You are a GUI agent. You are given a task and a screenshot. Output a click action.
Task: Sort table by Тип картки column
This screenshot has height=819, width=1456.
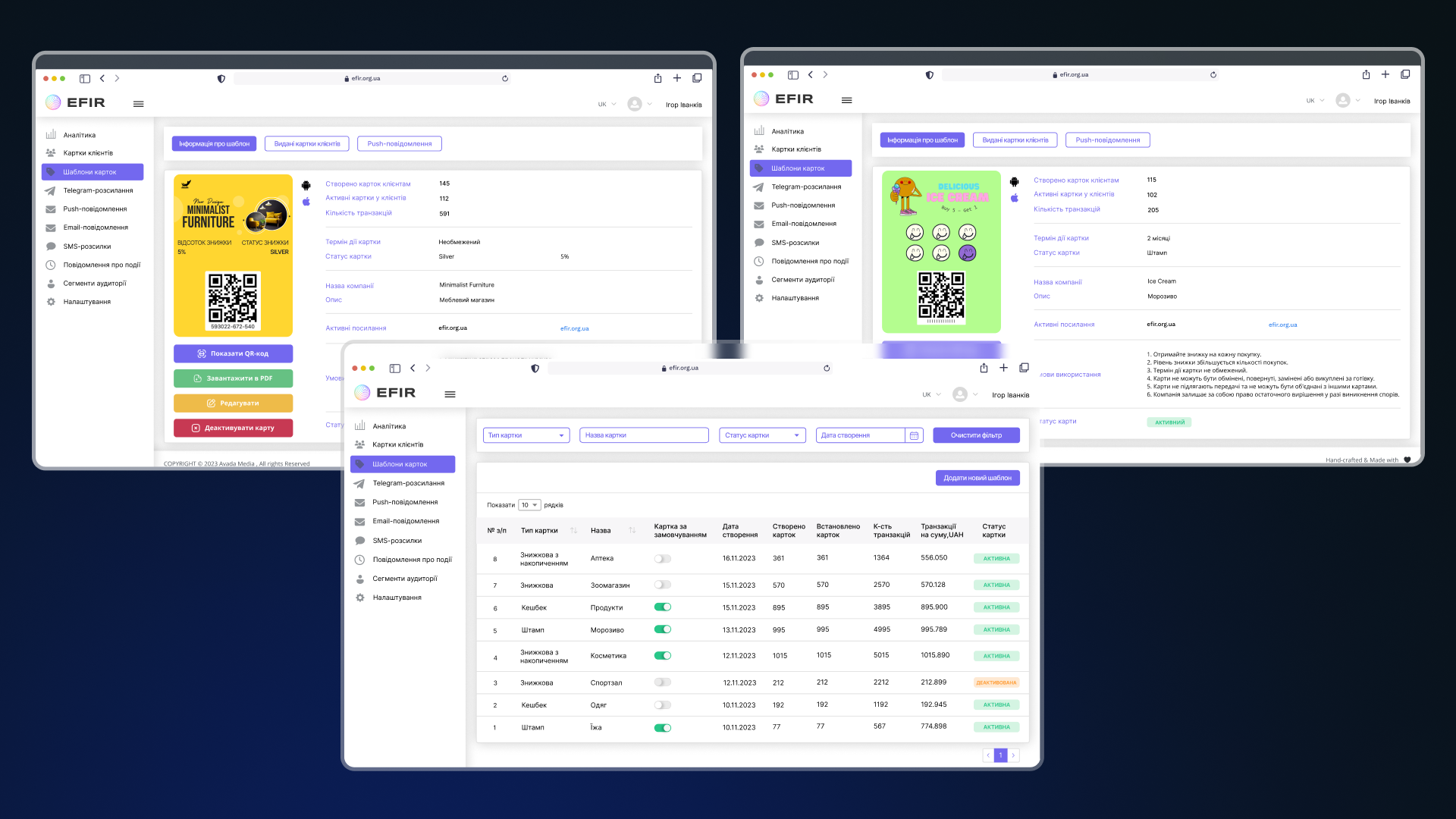573,531
